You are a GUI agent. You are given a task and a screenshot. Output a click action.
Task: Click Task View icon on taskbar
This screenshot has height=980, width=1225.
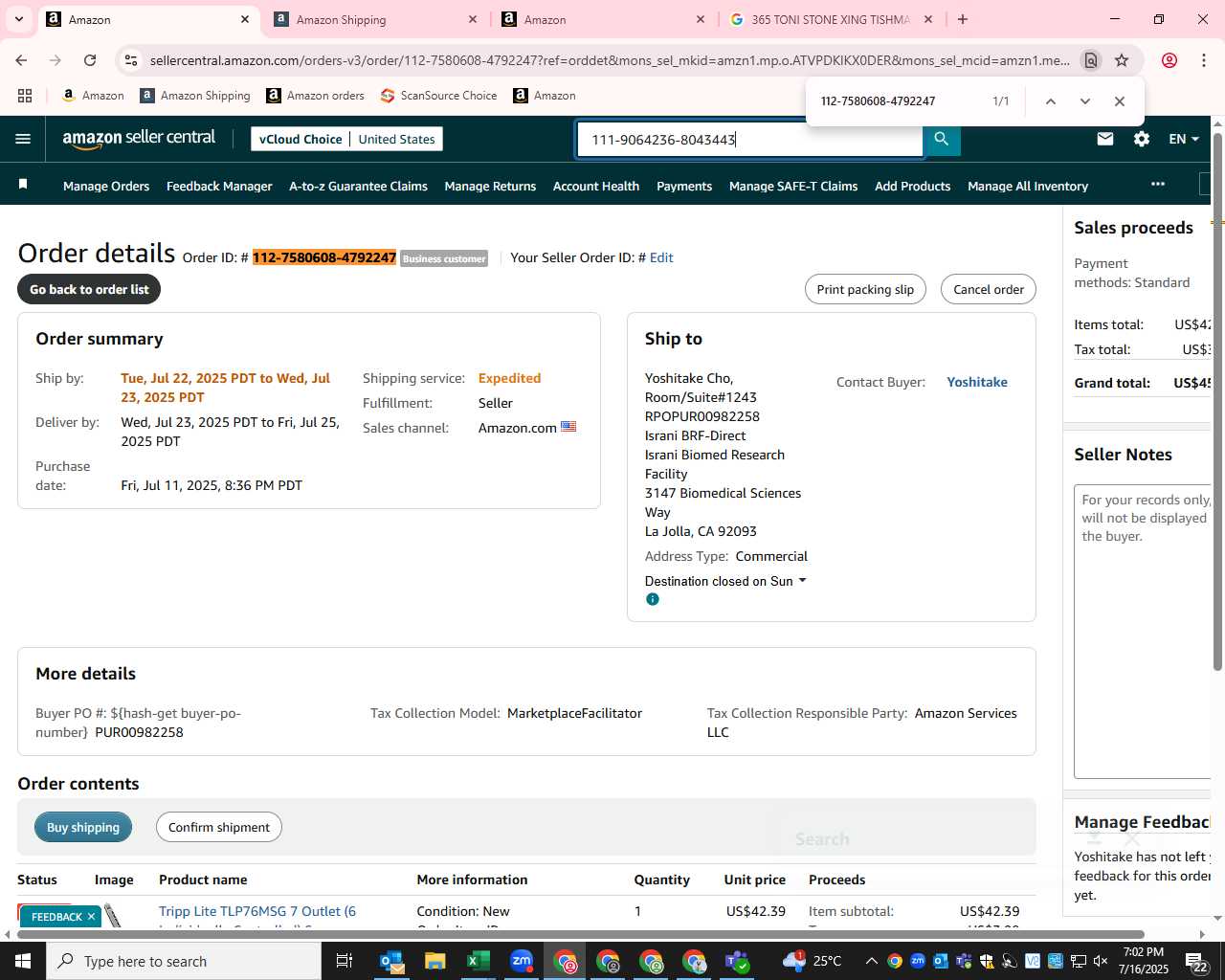click(x=345, y=961)
